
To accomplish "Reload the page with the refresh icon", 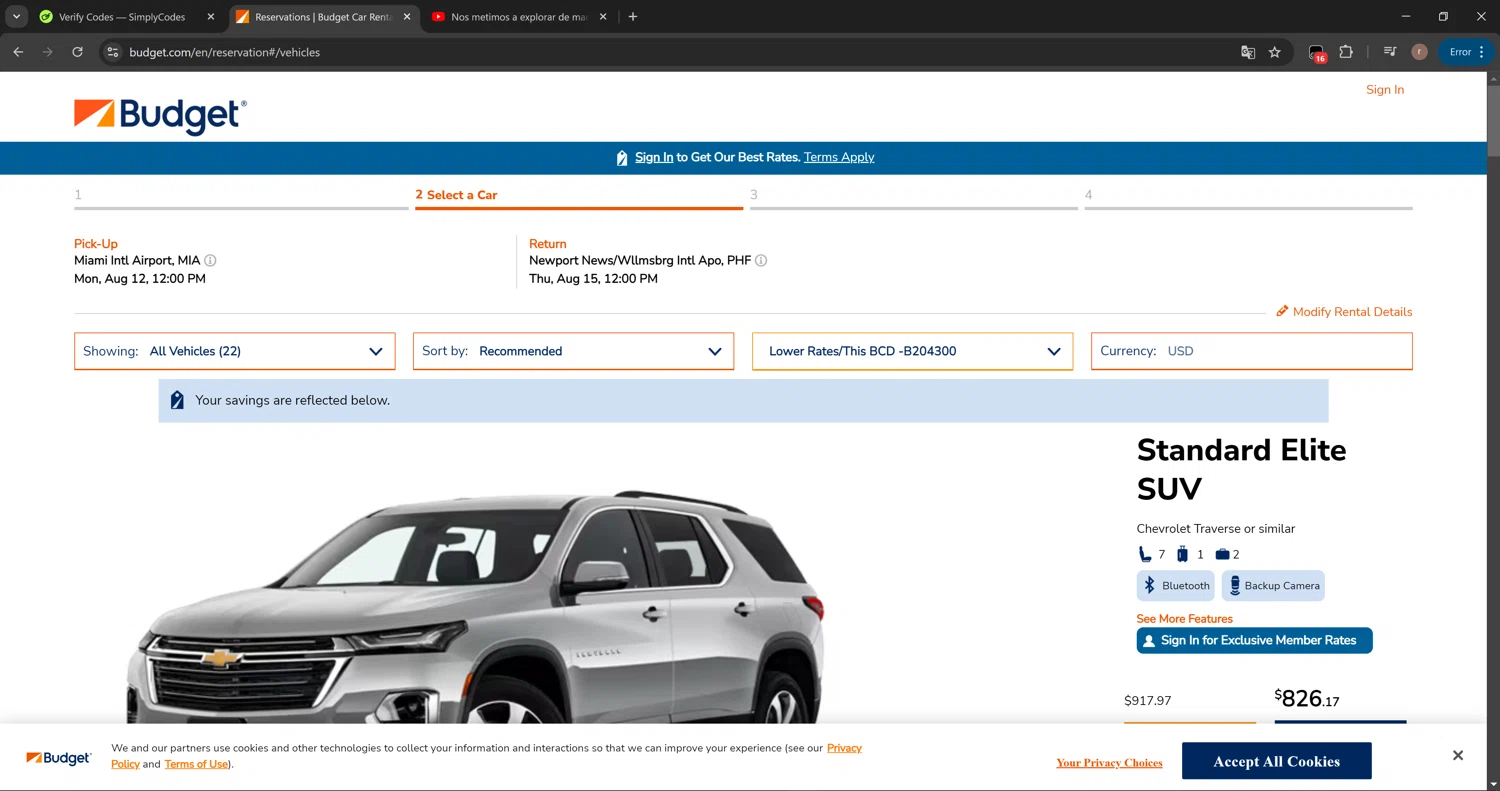I will pyautogui.click(x=77, y=52).
